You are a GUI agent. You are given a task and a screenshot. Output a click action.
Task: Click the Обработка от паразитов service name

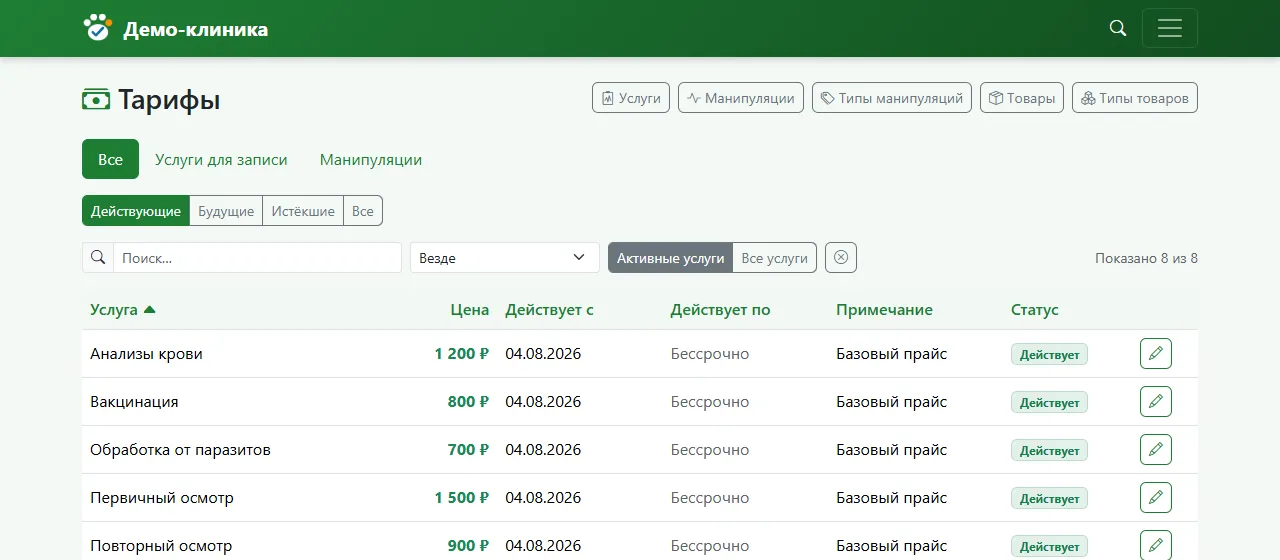pyautogui.click(x=180, y=450)
